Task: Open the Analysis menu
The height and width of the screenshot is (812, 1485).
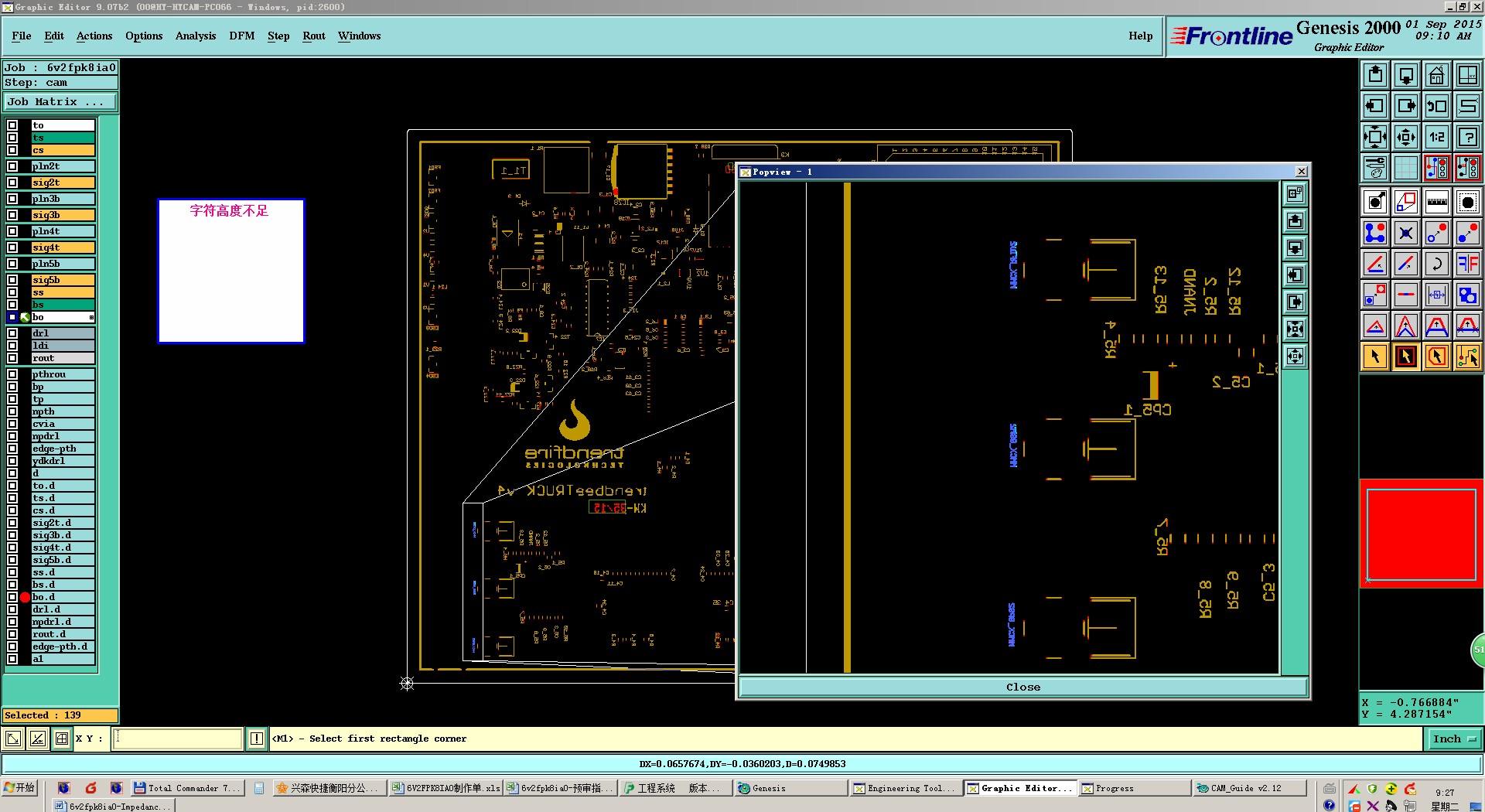Action: click(x=196, y=36)
